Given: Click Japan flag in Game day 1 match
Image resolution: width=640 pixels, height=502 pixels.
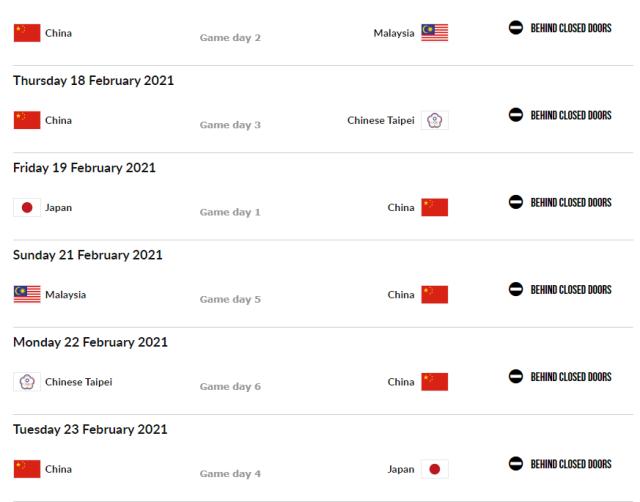Looking at the screenshot, I should pyautogui.click(x=26, y=208).
